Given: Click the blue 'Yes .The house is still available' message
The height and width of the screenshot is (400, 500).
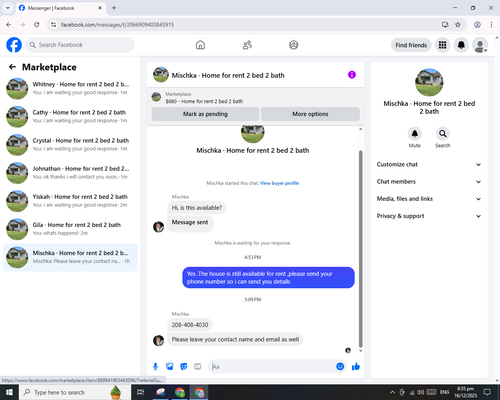Looking at the screenshot, I should tap(268, 277).
